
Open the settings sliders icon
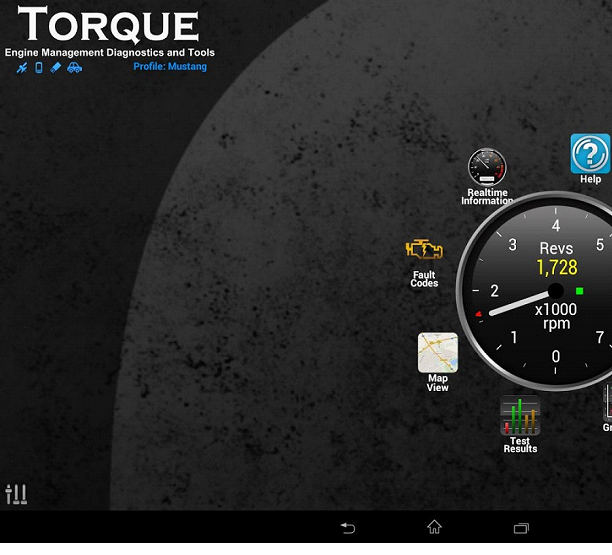[x=16, y=494]
